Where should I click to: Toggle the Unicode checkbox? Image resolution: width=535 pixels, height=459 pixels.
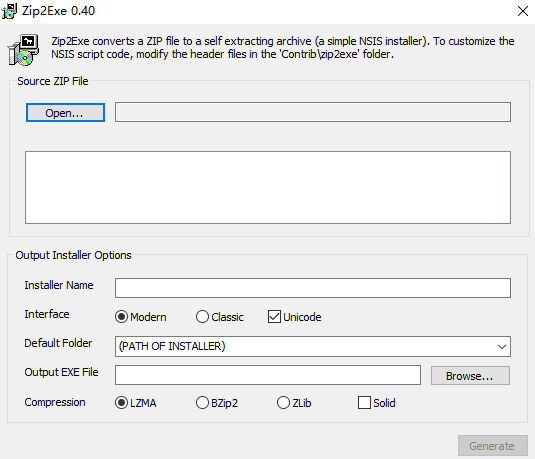click(x=294, y=317)
